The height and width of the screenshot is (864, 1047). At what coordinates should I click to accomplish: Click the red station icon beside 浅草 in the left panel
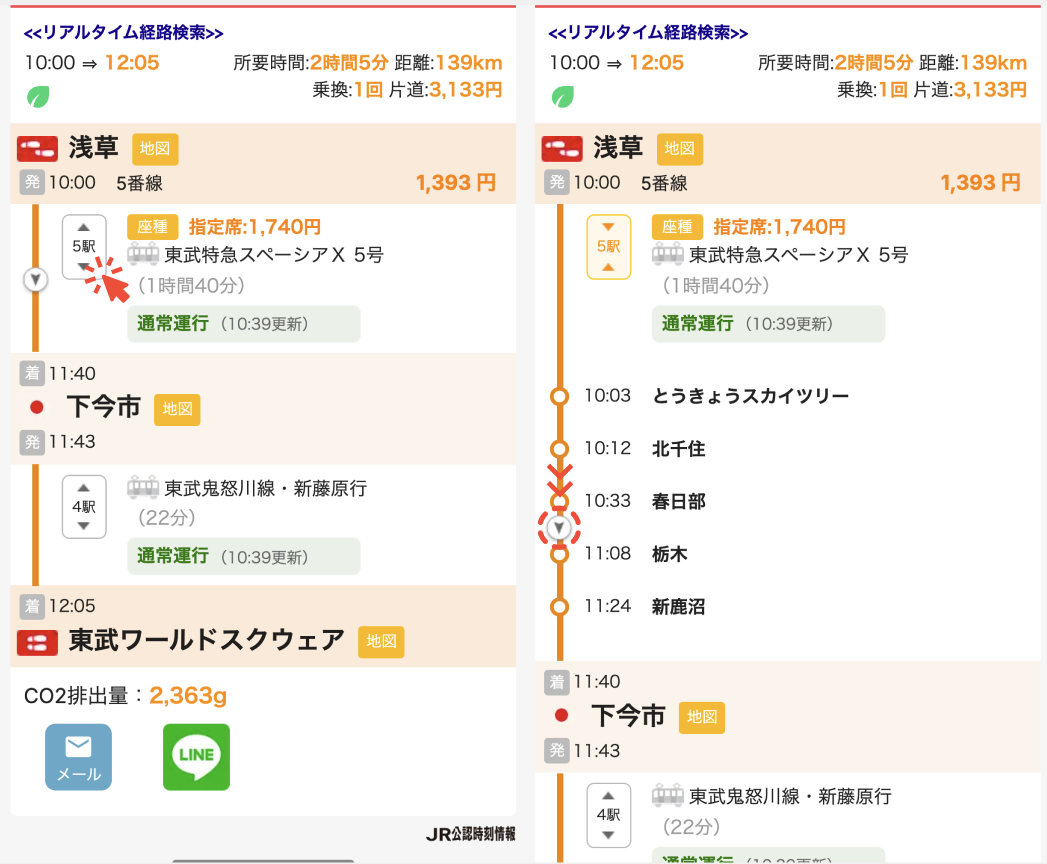click(x=37, y=149)
